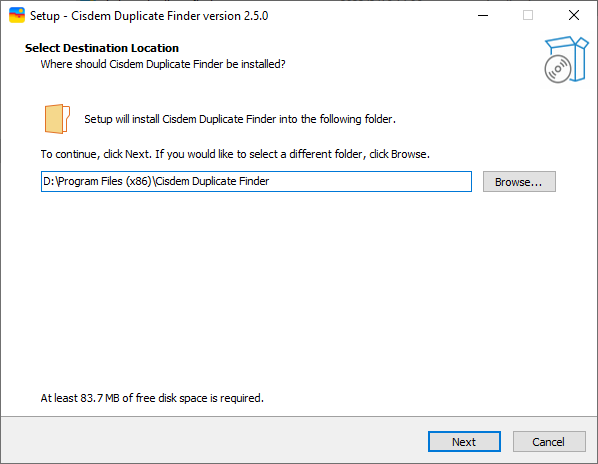
Task: Continue installation with Next
Action: tap(464, 442)
